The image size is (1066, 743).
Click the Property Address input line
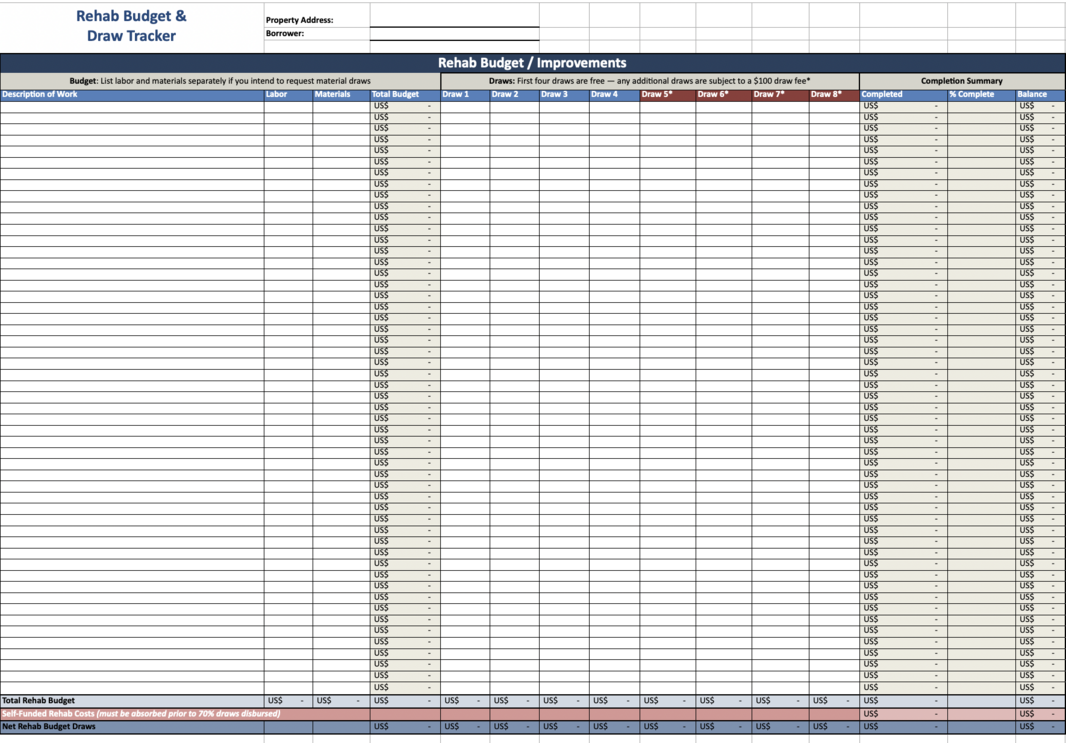tap(454, 20)
